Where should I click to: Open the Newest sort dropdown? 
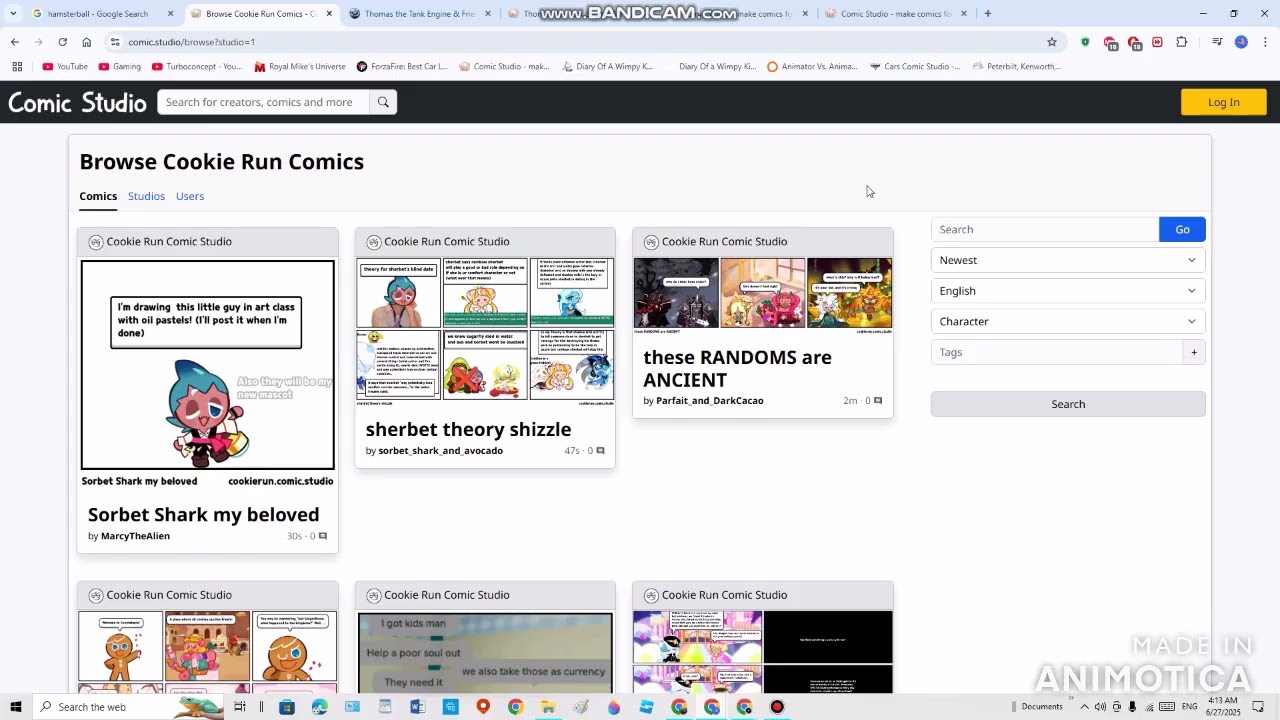click(1068, 260)
